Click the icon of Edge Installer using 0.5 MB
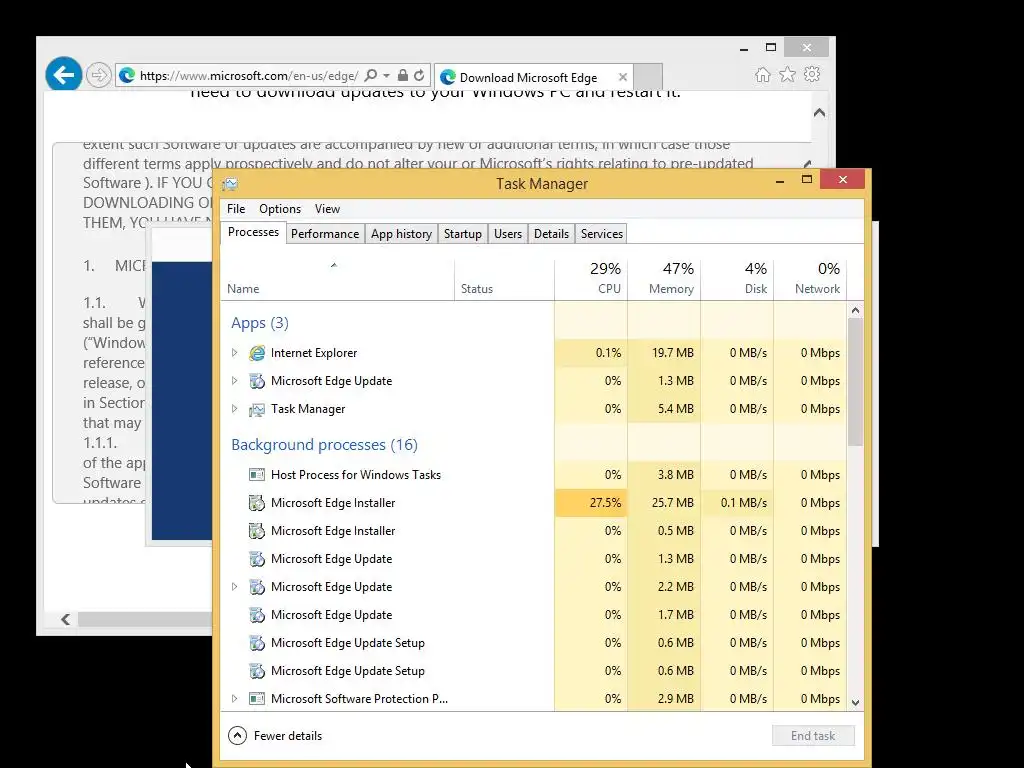This screenshot has width=1024, height=768. (257, 531)
